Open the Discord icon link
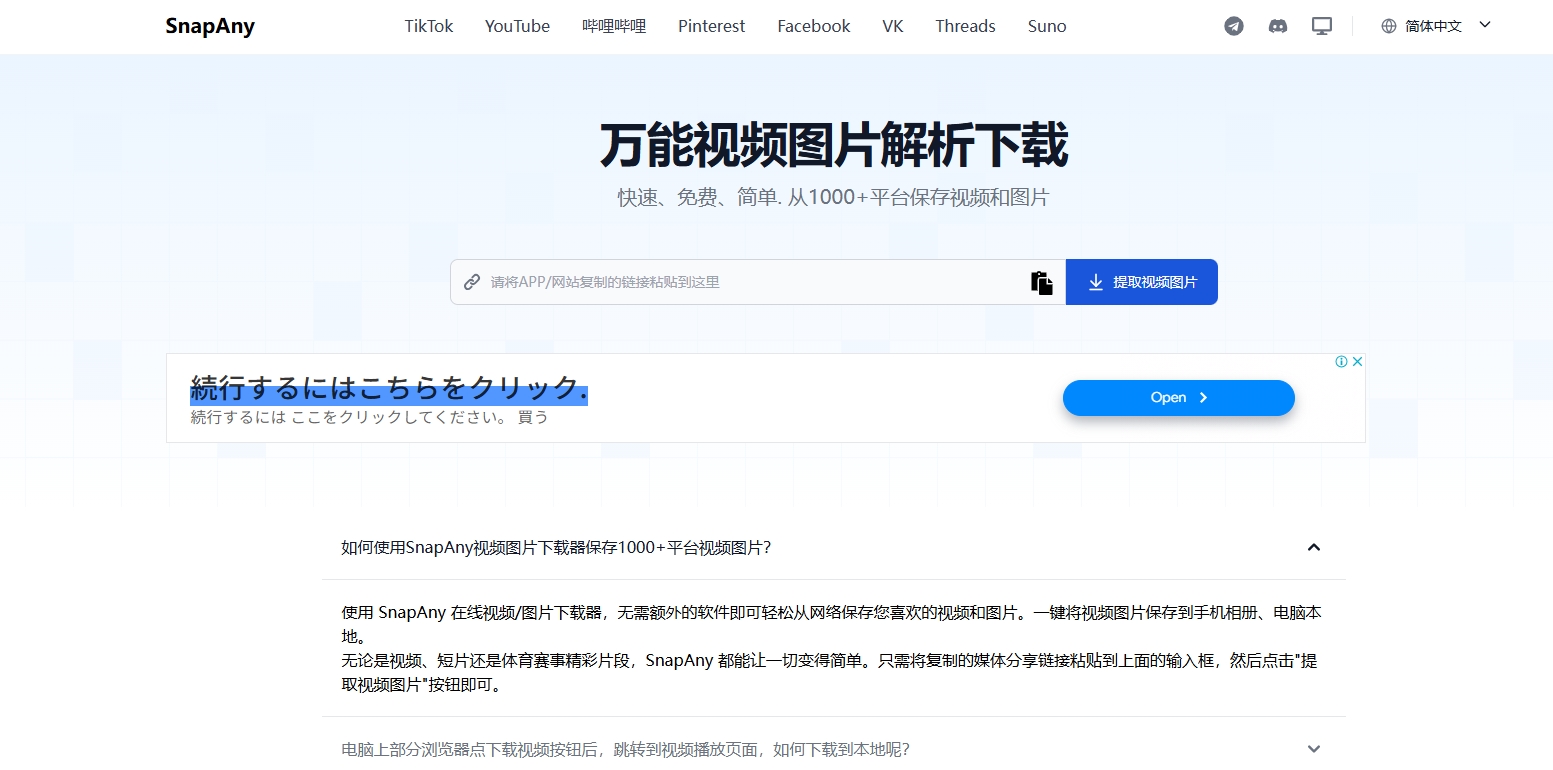Viewport: 1553px width, 770px height. tap(1278, 27)
